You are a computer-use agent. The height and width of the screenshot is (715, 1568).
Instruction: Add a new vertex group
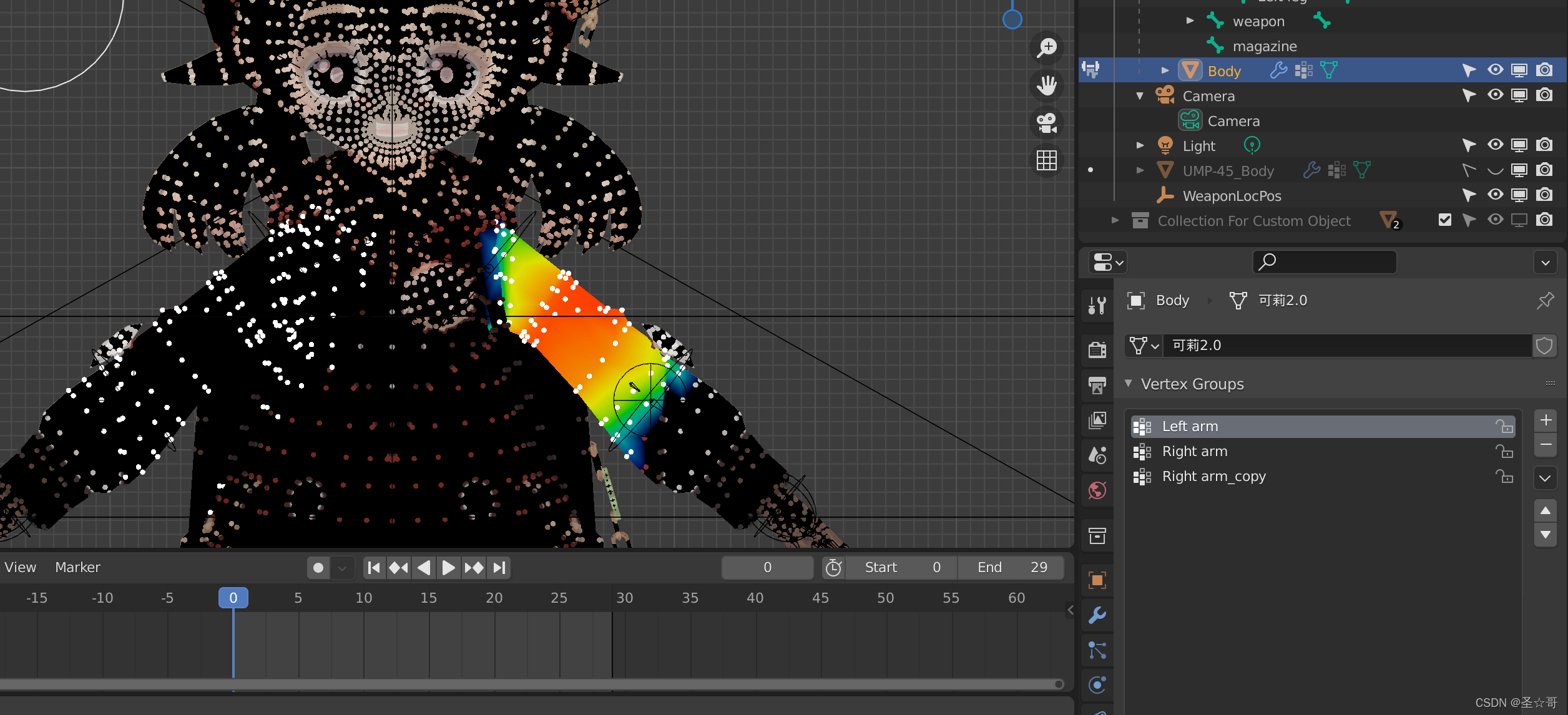pyautogui.click(x=1545, y=421)
